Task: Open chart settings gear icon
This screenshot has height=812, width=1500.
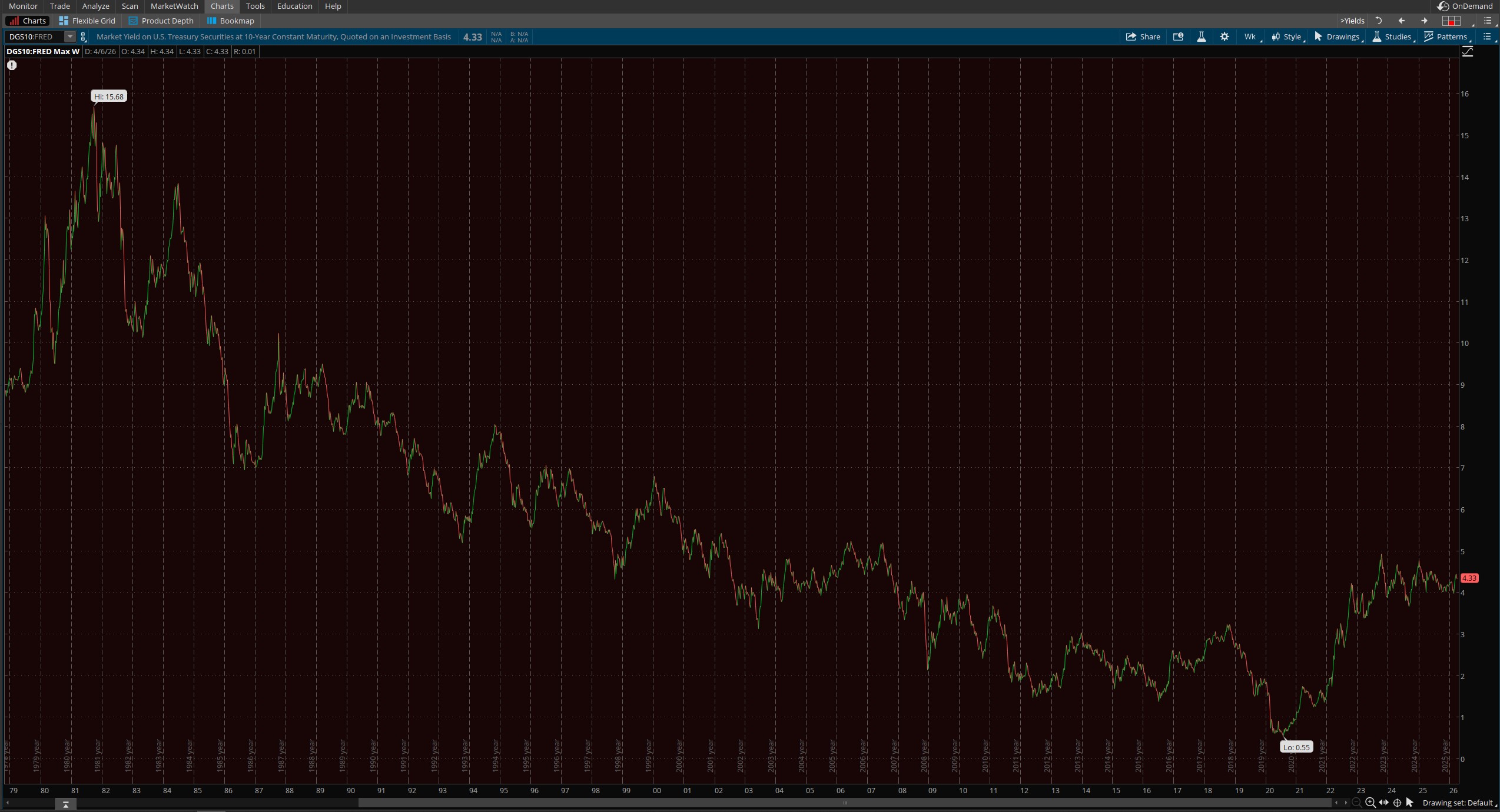Action: [1224, 36]
